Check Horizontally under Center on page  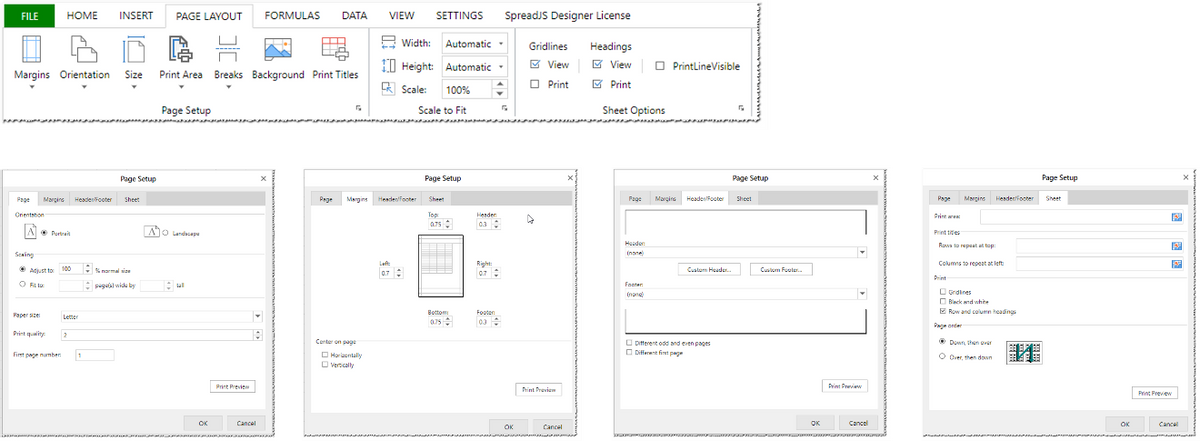[x=324, y=355]
